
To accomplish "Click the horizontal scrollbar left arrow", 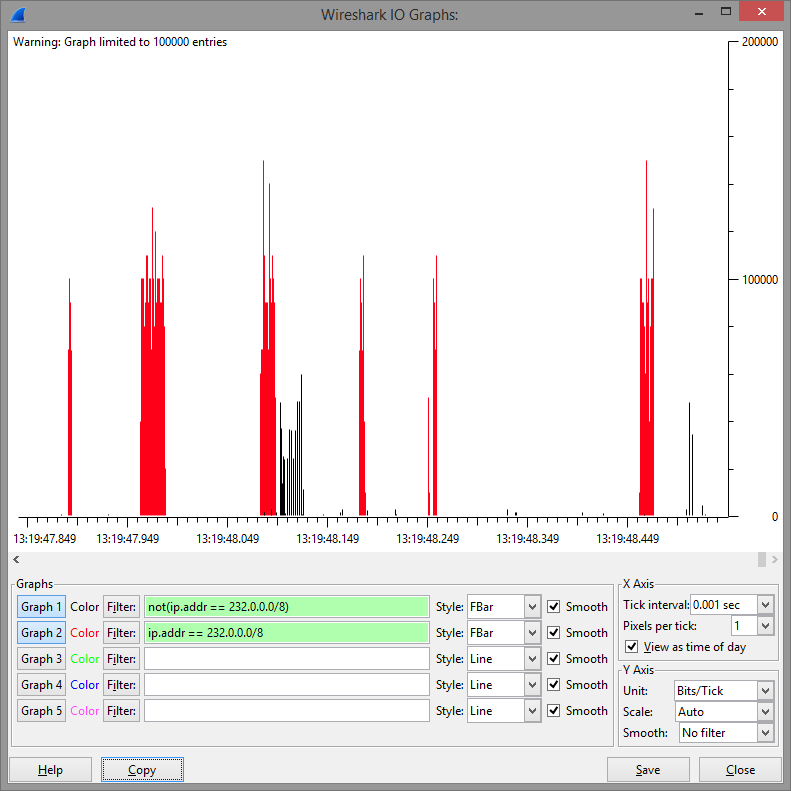I will pos(16,559).
